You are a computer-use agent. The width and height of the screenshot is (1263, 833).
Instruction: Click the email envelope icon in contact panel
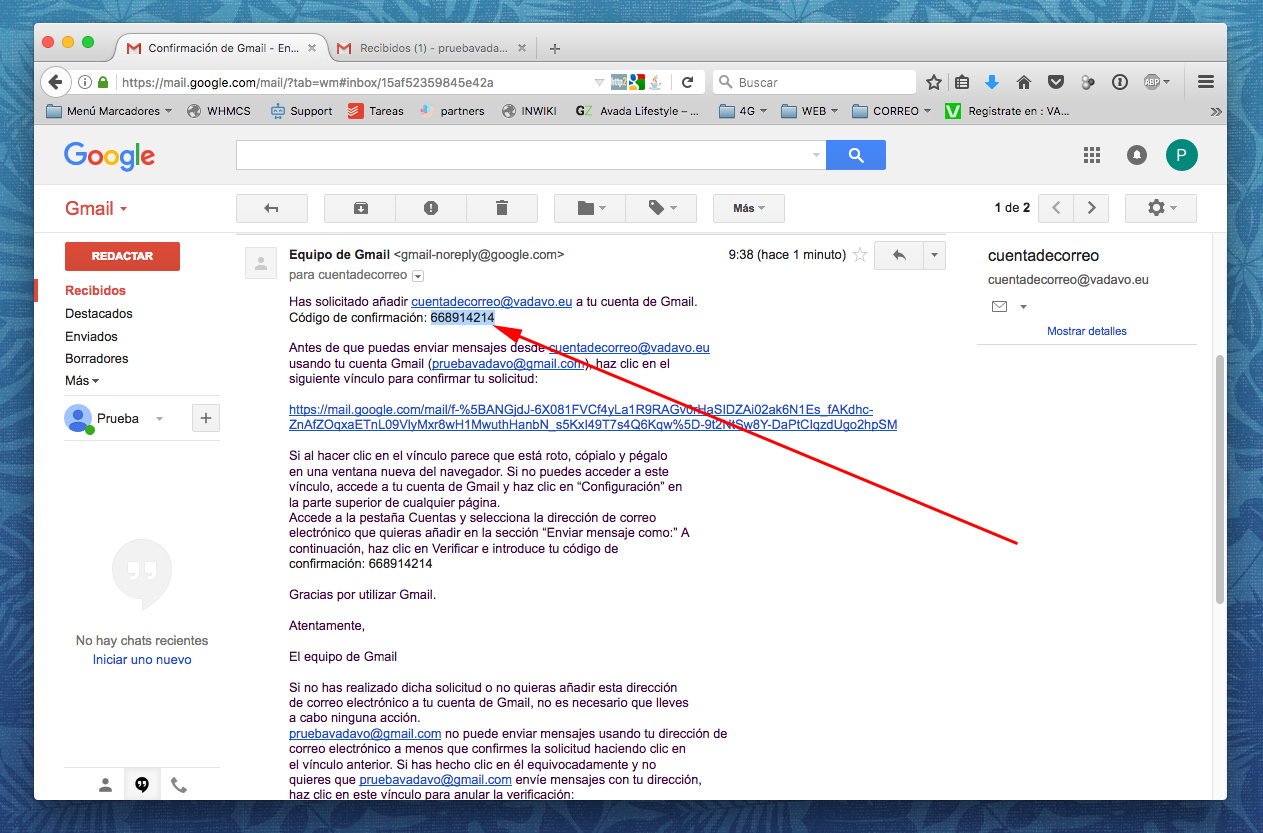click(x=999, y=306)
